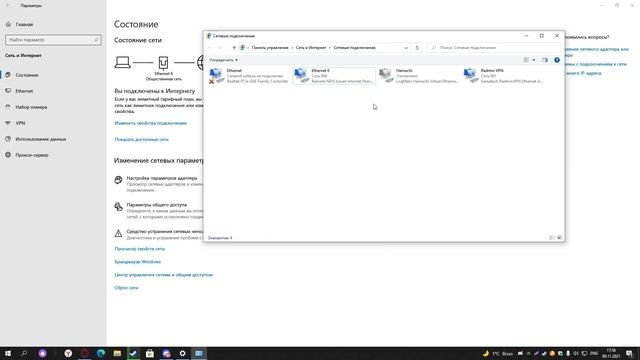Open 'Состояние' section in Settings sidebar
Image resolution: width=640 pixels, height=360 pixels.
(x=53, y=75)
